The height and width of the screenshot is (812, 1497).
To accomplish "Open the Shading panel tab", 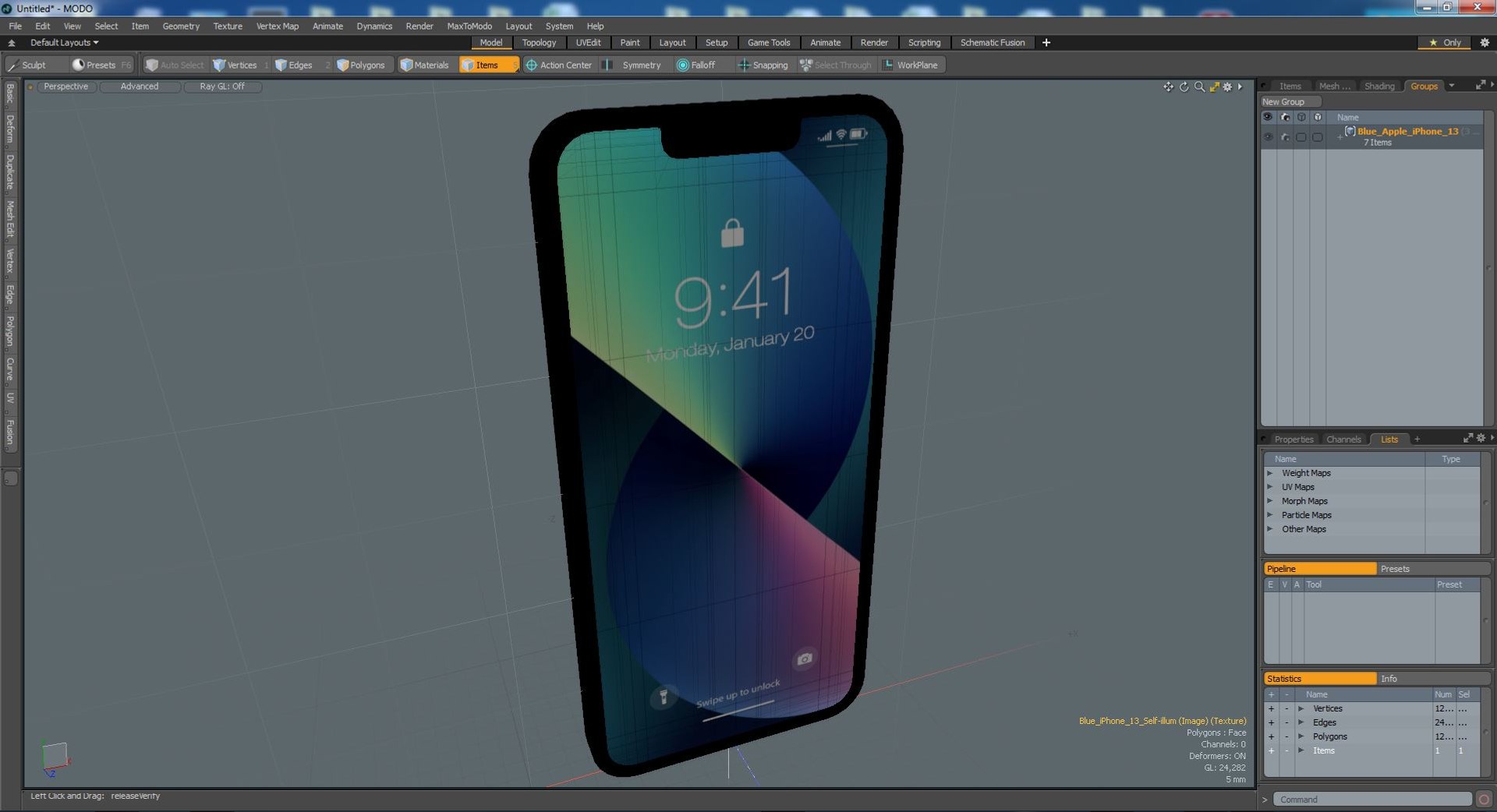I will click(1379, 86).
